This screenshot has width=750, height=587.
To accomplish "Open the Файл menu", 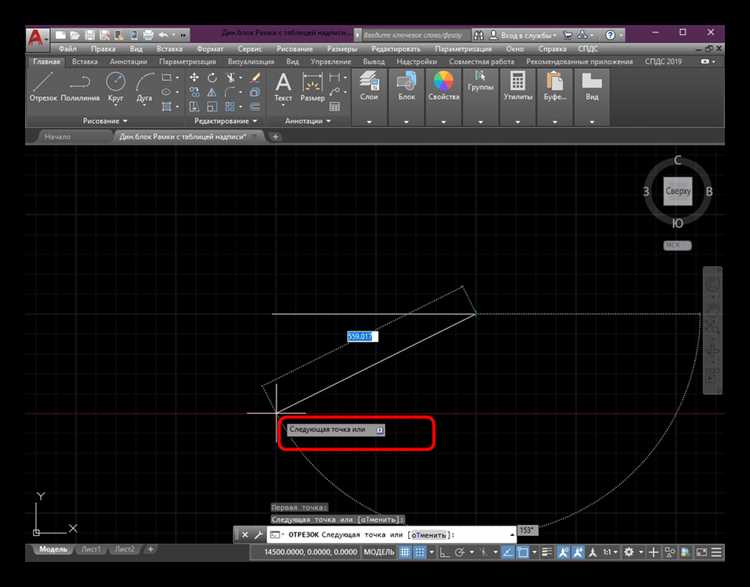I will coord(67,49).
